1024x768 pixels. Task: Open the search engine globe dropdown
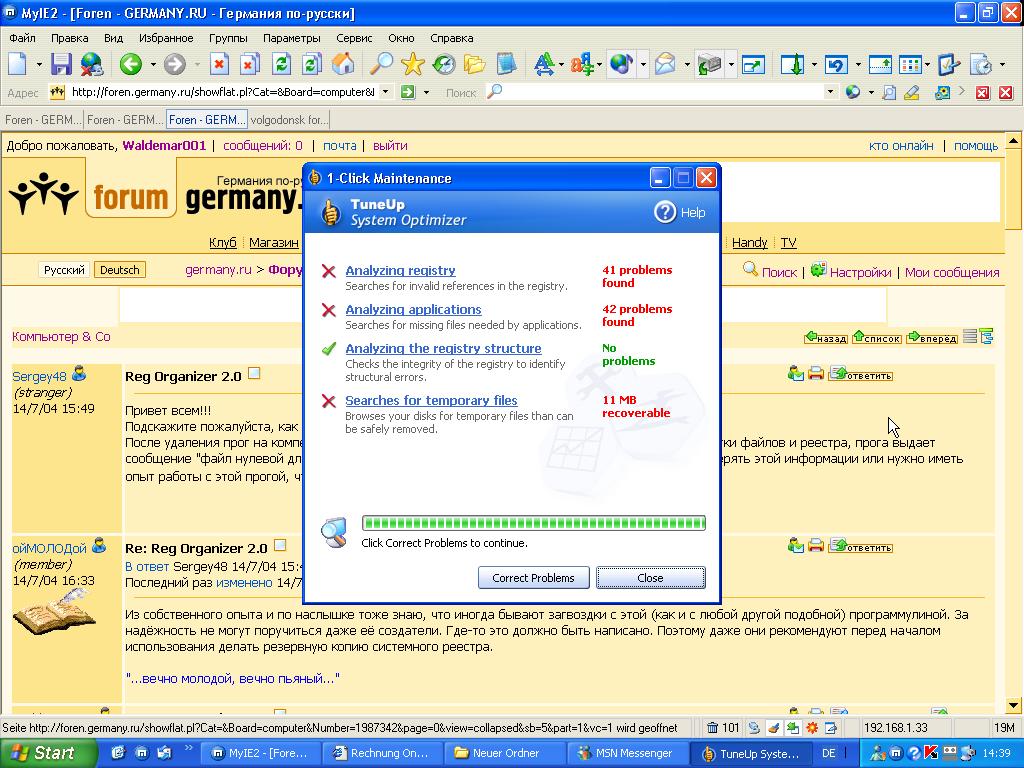coord(871,93)
